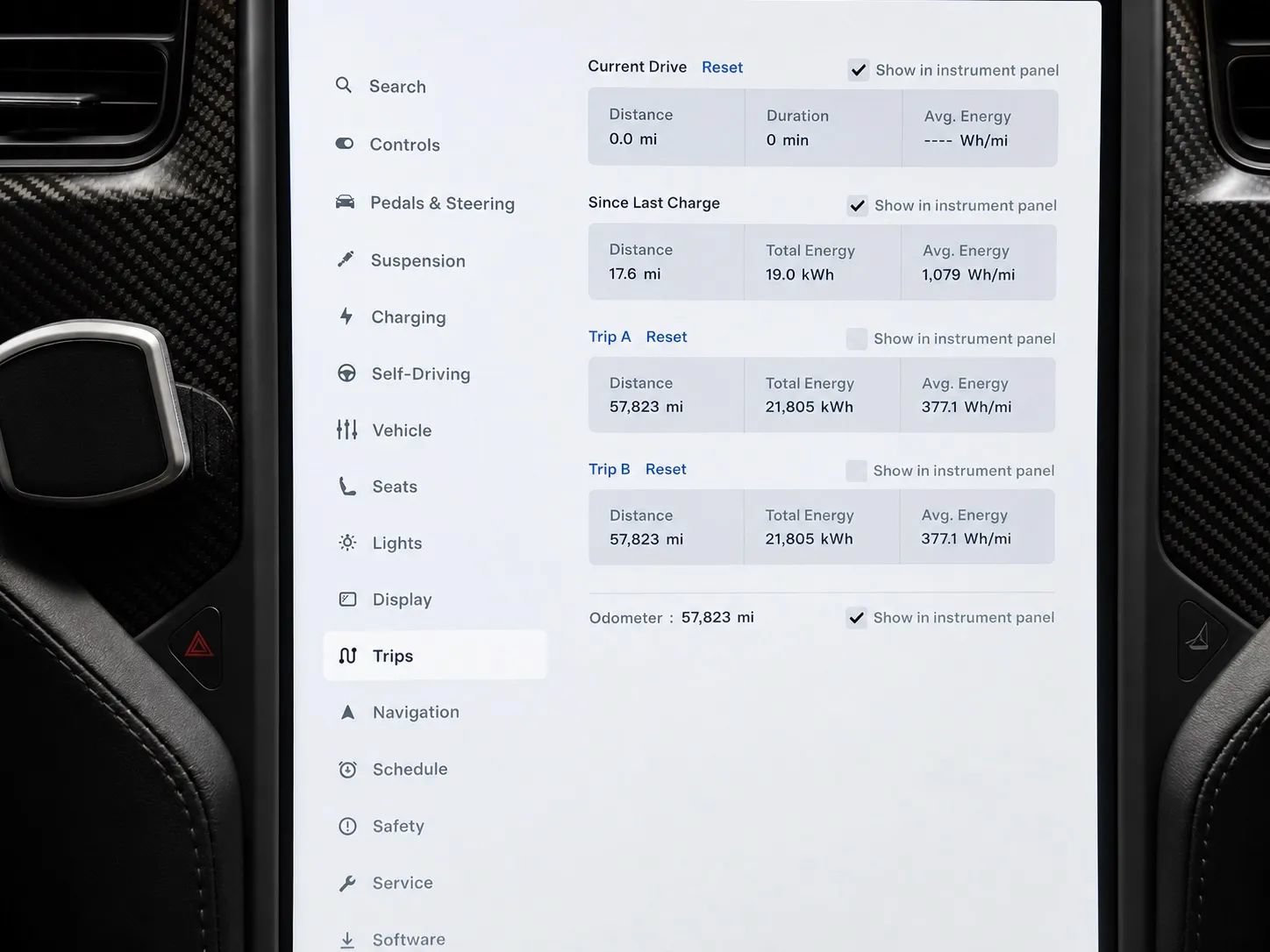Enable Trip A show in instrument panel
The height and width of the screenshot is (952, 1270).
(857, 338)
